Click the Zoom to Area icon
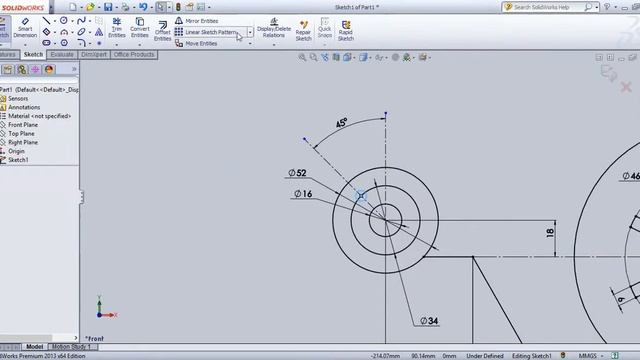The image size is (640, 360). coord(313,58)
